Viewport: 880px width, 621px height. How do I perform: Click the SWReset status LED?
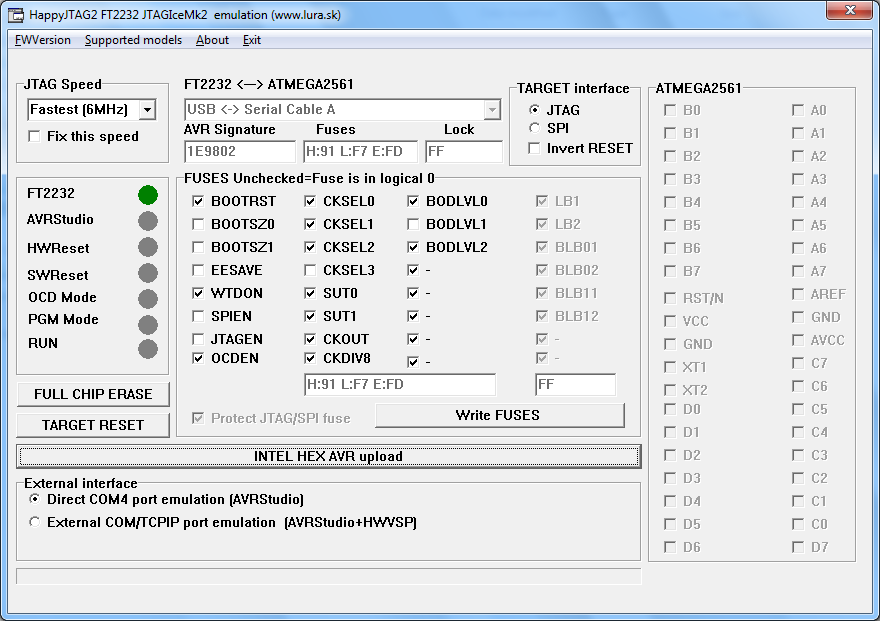tap(148, 273)
